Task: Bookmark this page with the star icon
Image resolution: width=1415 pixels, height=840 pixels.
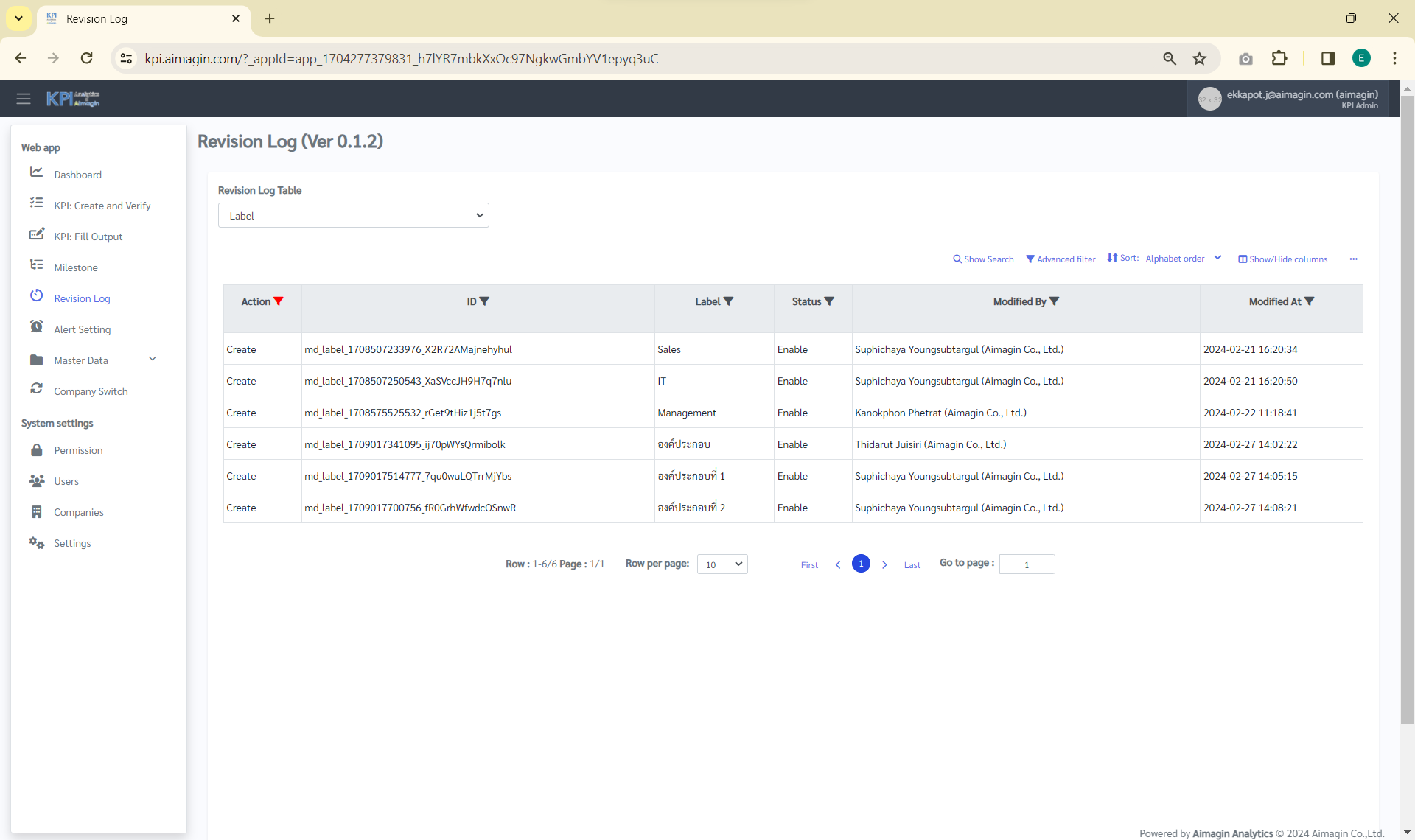Action: coord(1200,59)
